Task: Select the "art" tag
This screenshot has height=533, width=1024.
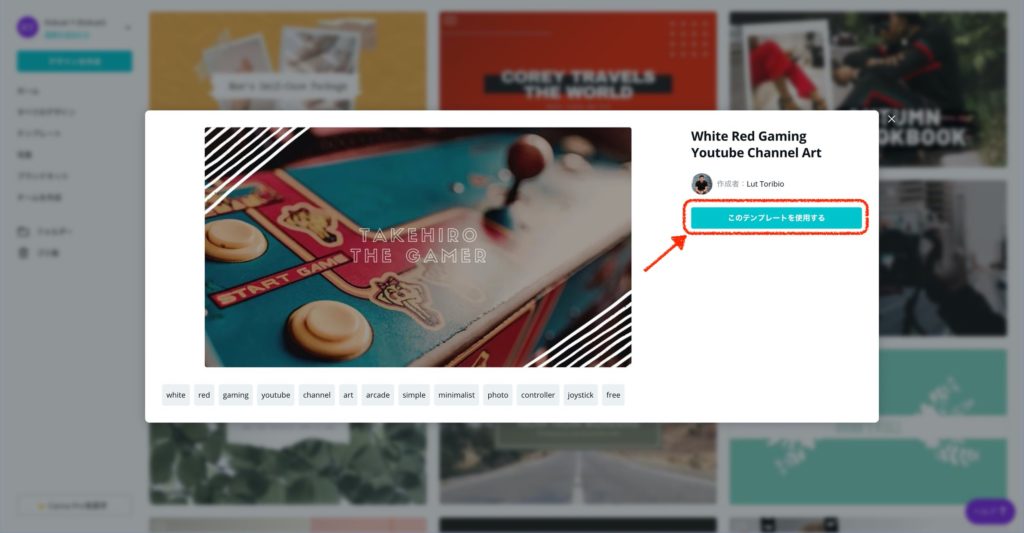Action: click(x=348, y=395)
